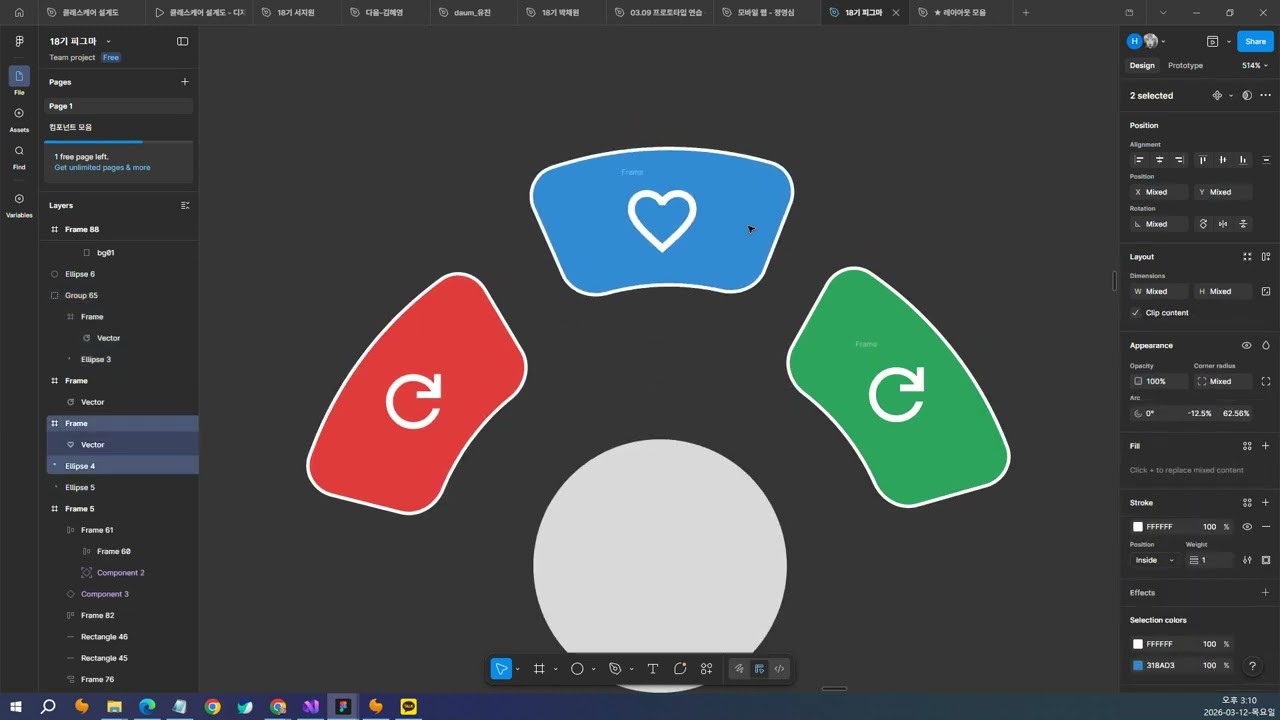The width and height of the screenshot is (1280, 720).
Task: Open new tab with plus button
Action: tap(1025, 13)
